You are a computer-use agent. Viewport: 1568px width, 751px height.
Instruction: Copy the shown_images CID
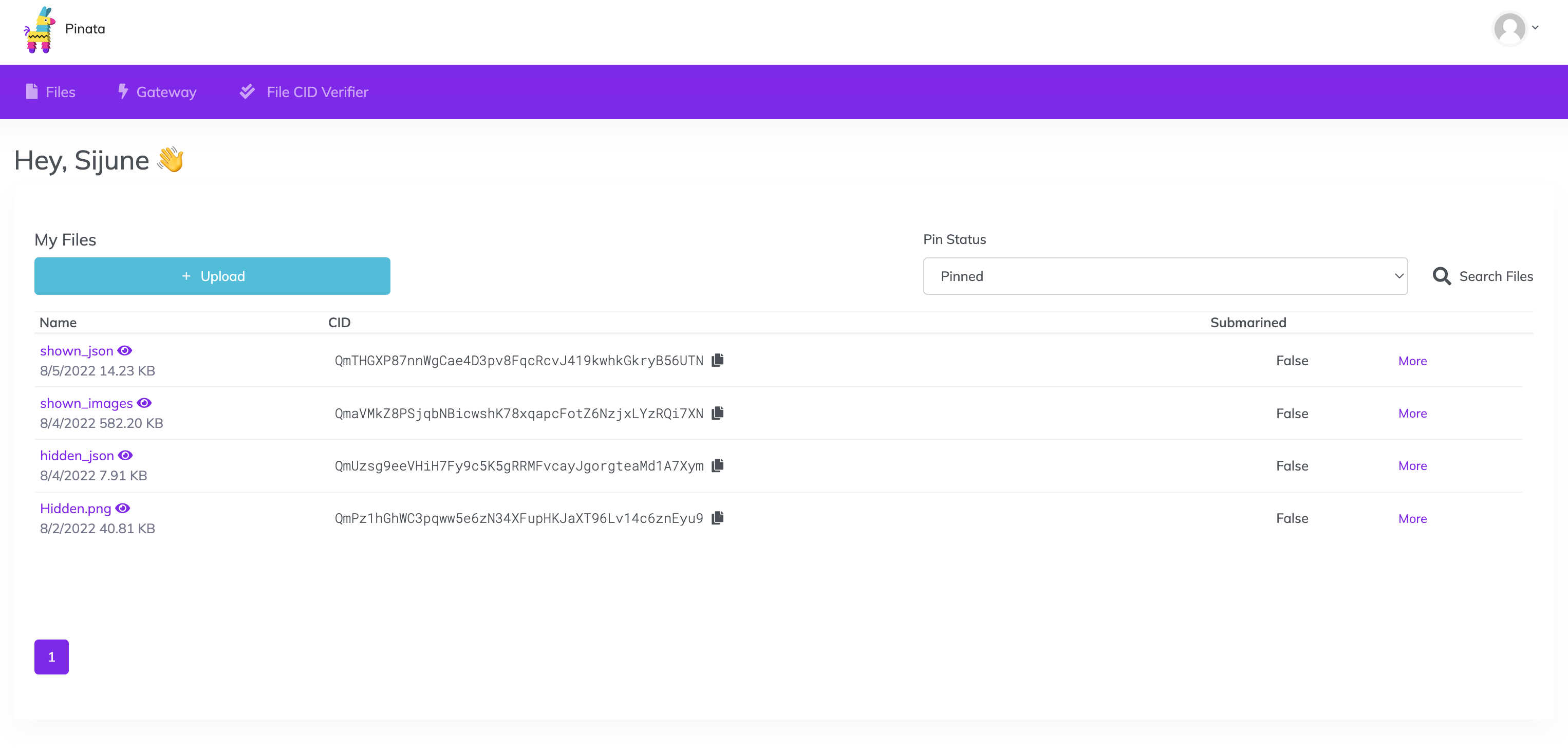click(718, 412)
